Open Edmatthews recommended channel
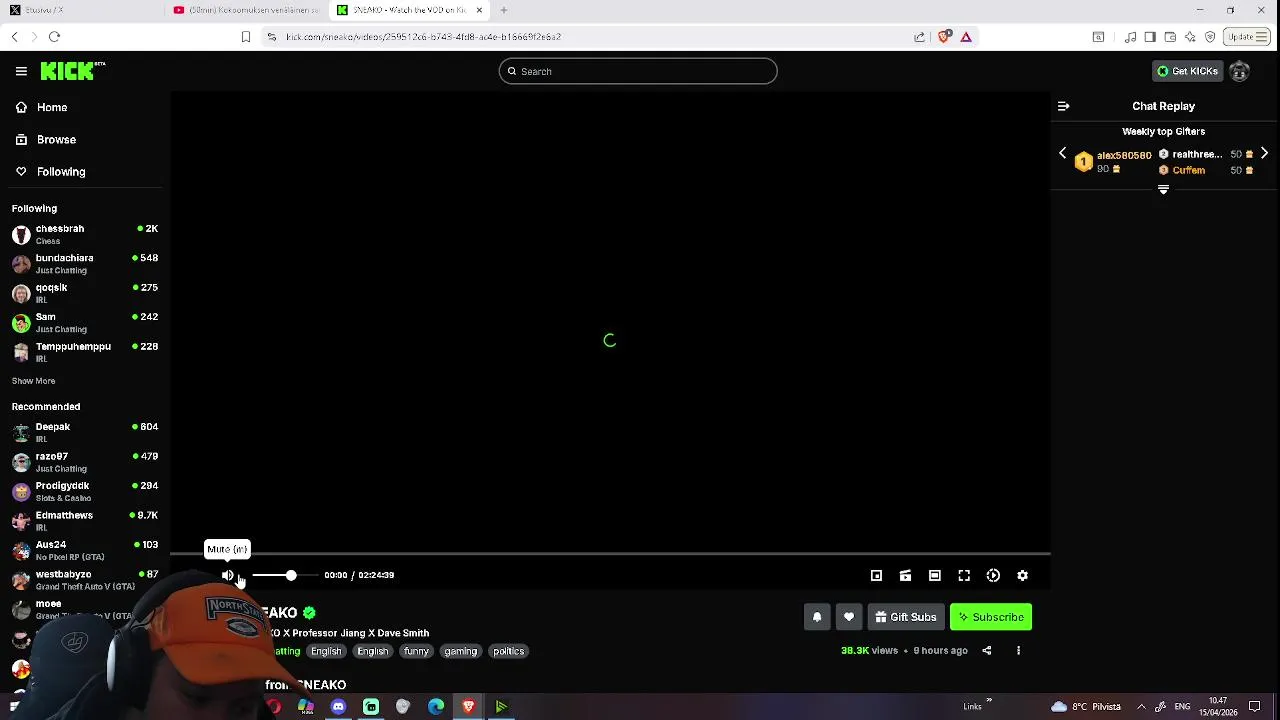This screenshot has width=1280, height=720. coord(85,521)
